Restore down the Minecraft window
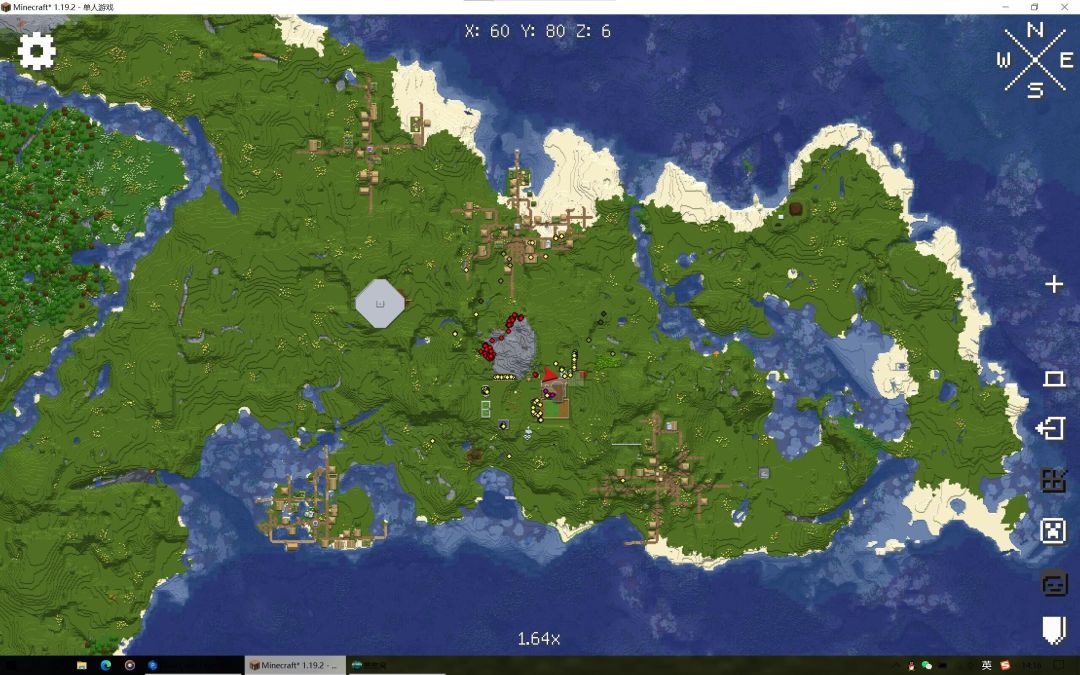The image size is (1080, 675). coord(1034,7)
